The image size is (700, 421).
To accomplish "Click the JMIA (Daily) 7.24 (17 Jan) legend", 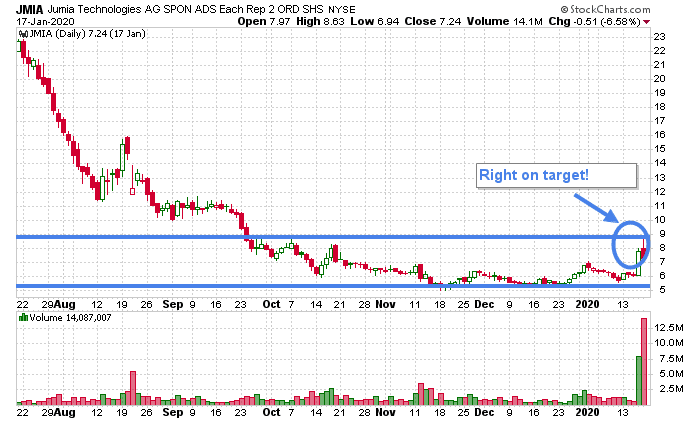I will 88,34.
